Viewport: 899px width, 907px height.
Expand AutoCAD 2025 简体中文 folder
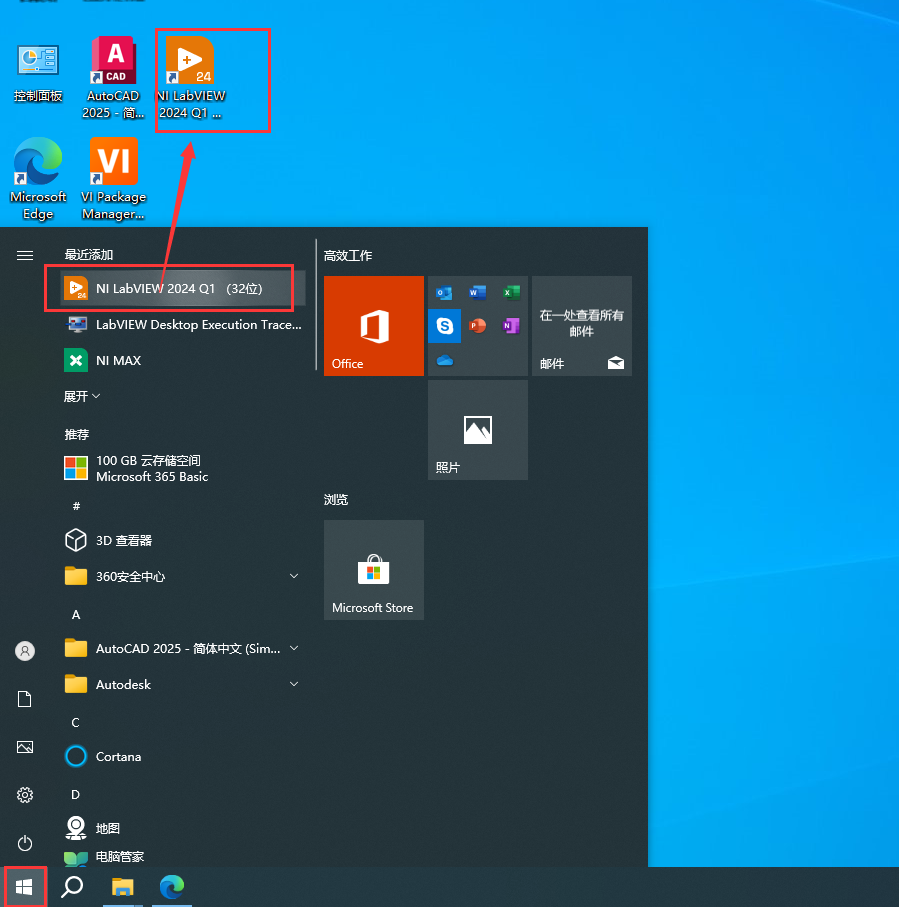pyautogui.click(x=294, y=648)
